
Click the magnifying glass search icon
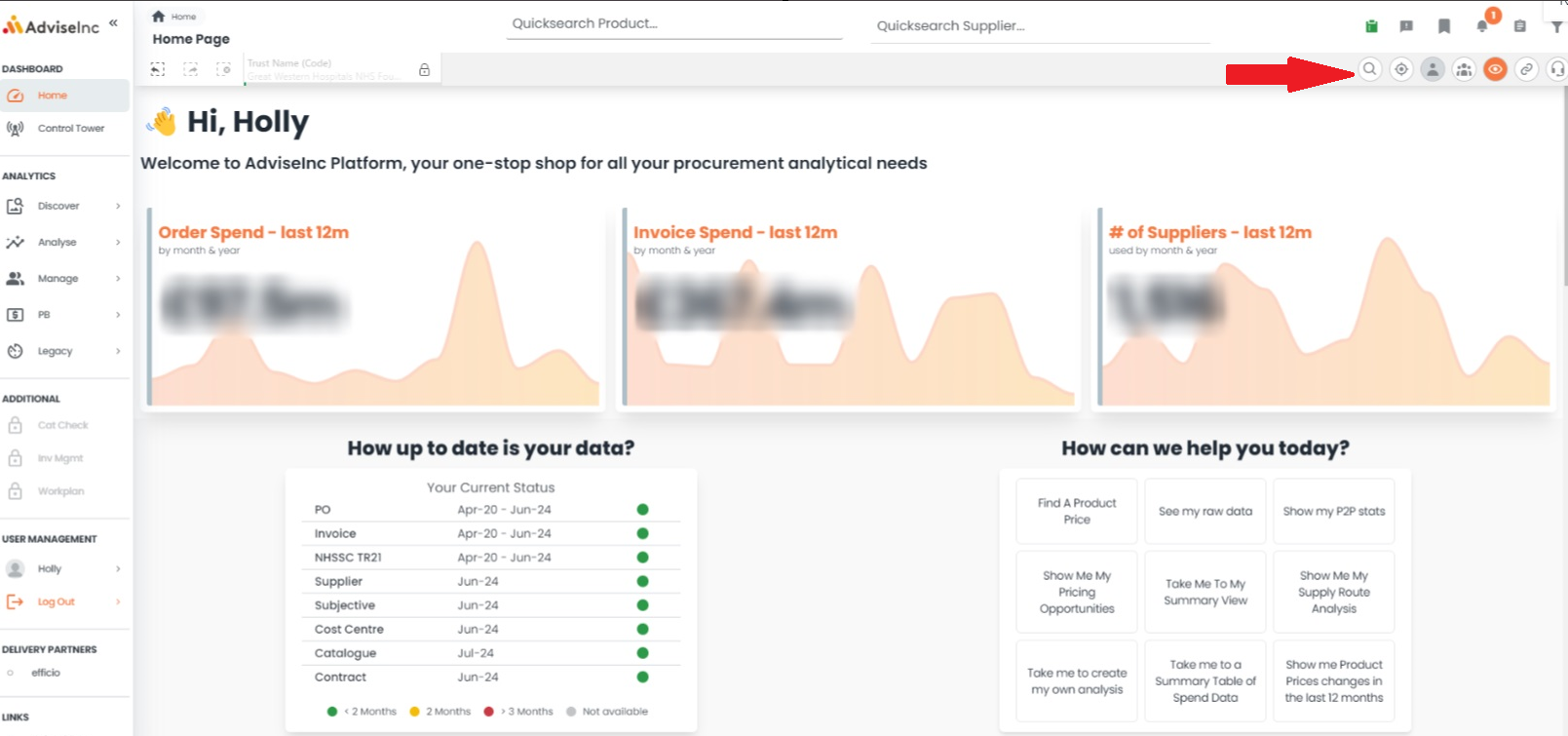pyautogui.click(x=1369, y=69)
